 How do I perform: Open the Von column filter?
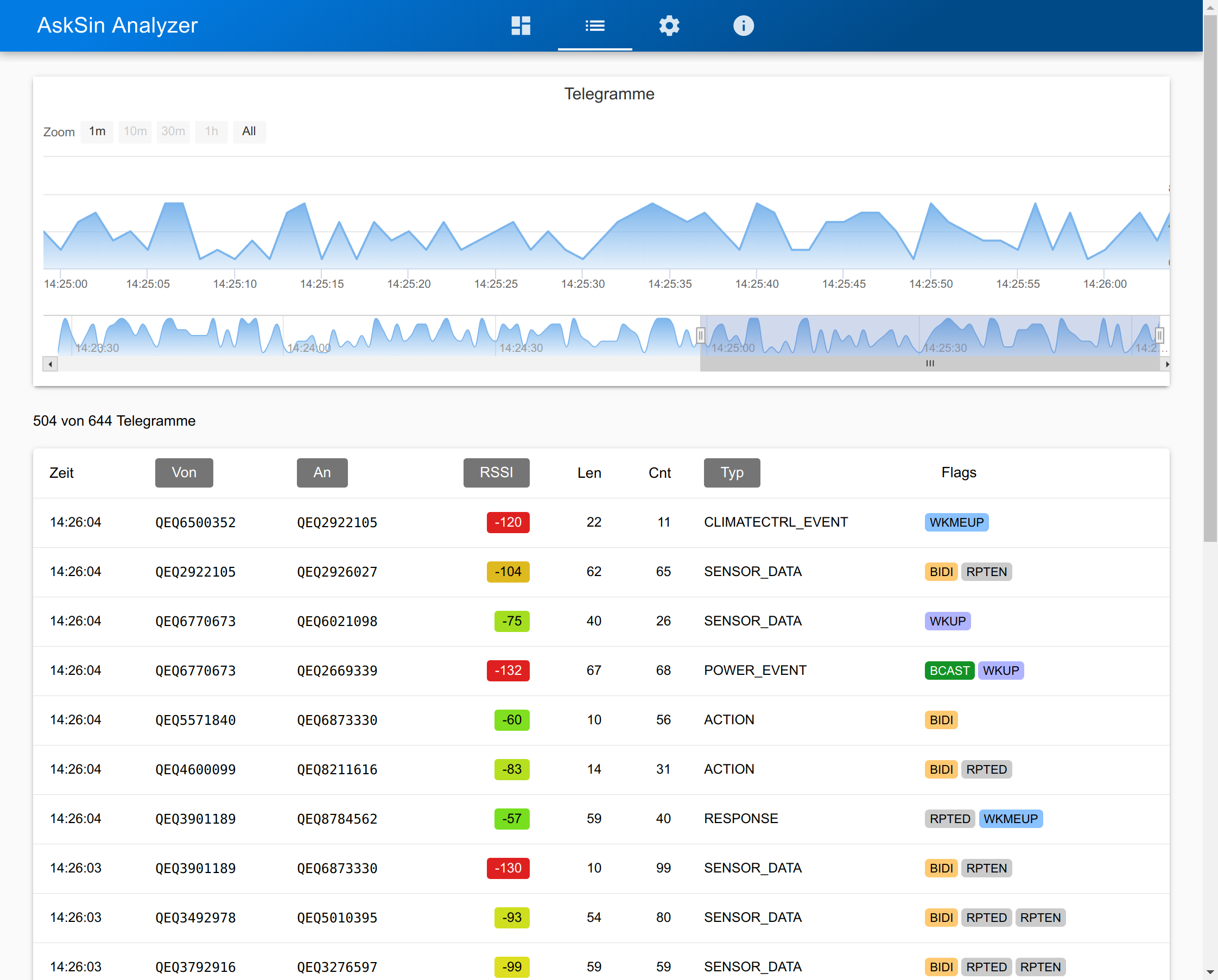[184, 472]
